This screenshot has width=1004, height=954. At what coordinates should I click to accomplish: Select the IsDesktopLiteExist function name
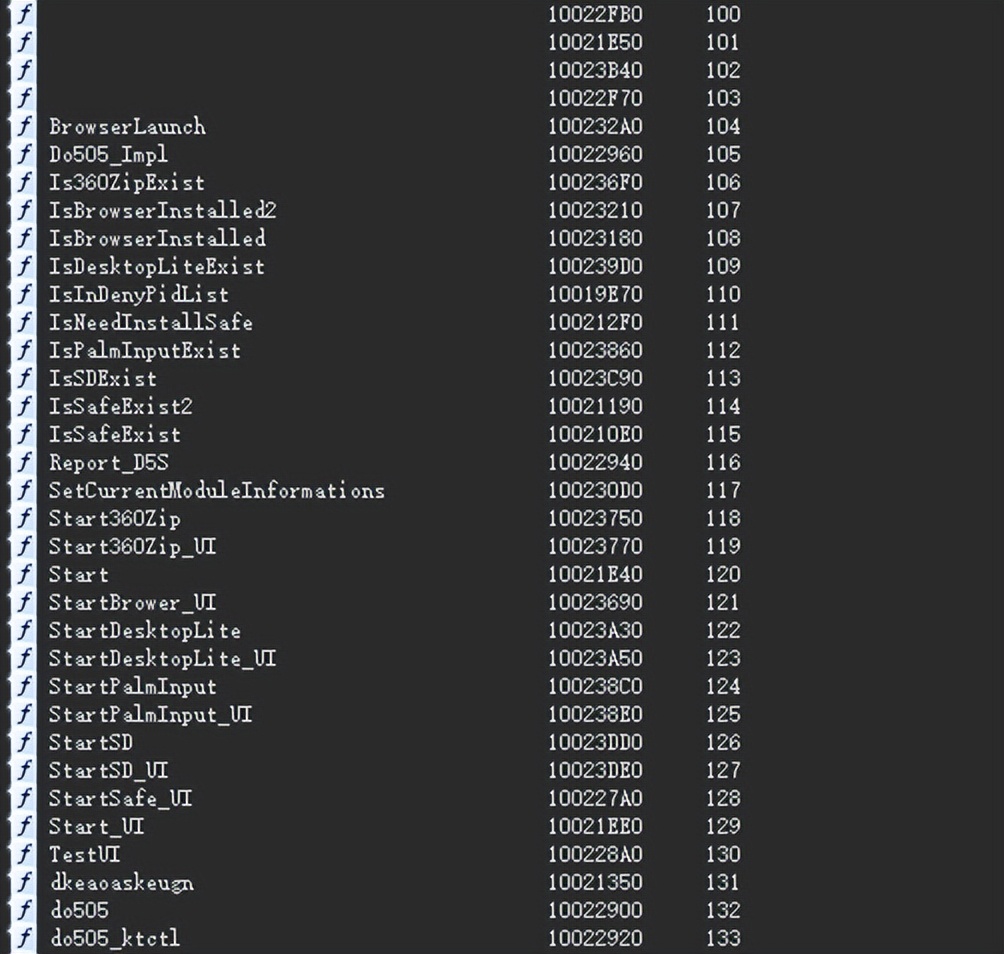coord(157,266)
